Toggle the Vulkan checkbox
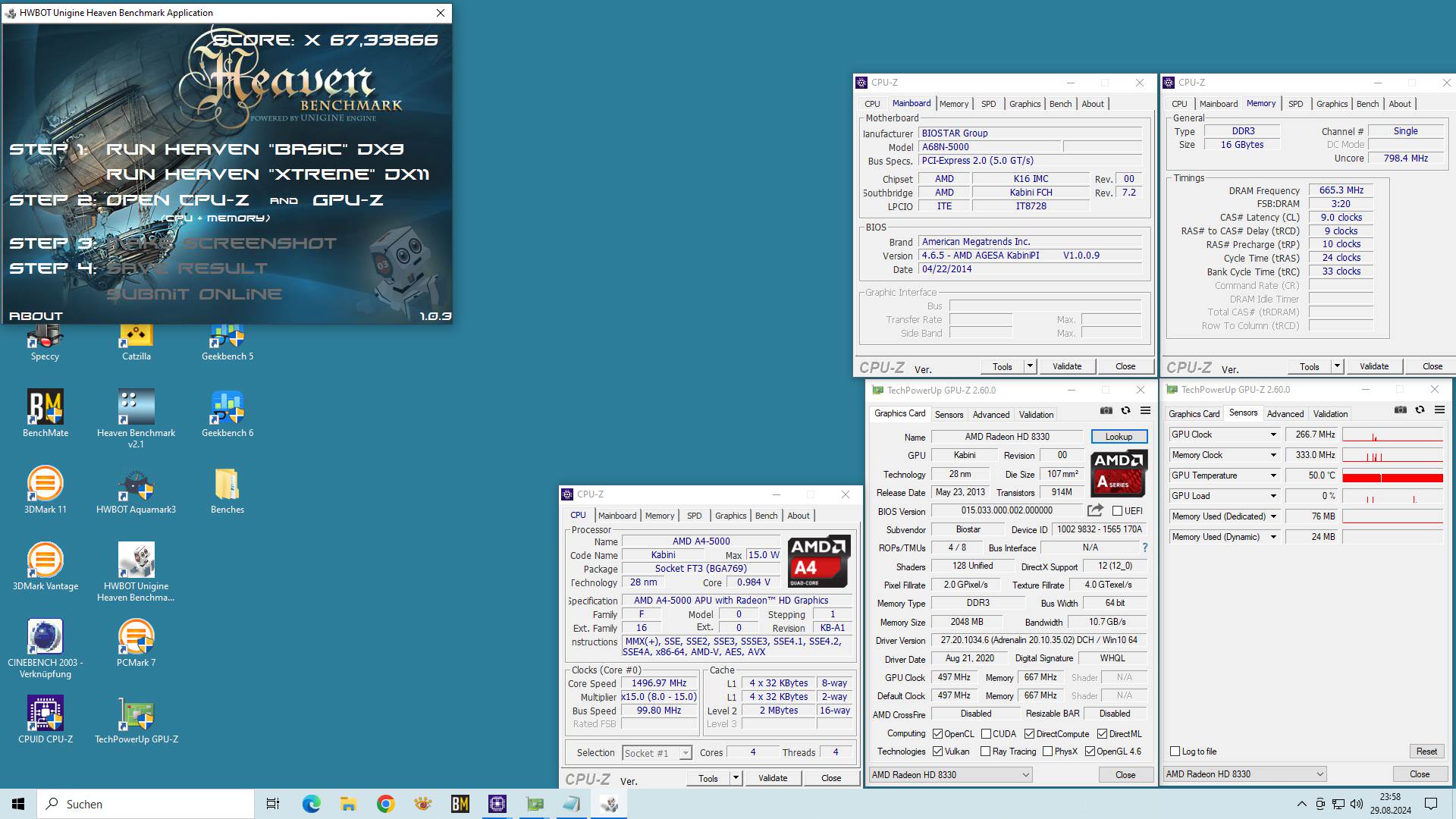 (938, 752)
